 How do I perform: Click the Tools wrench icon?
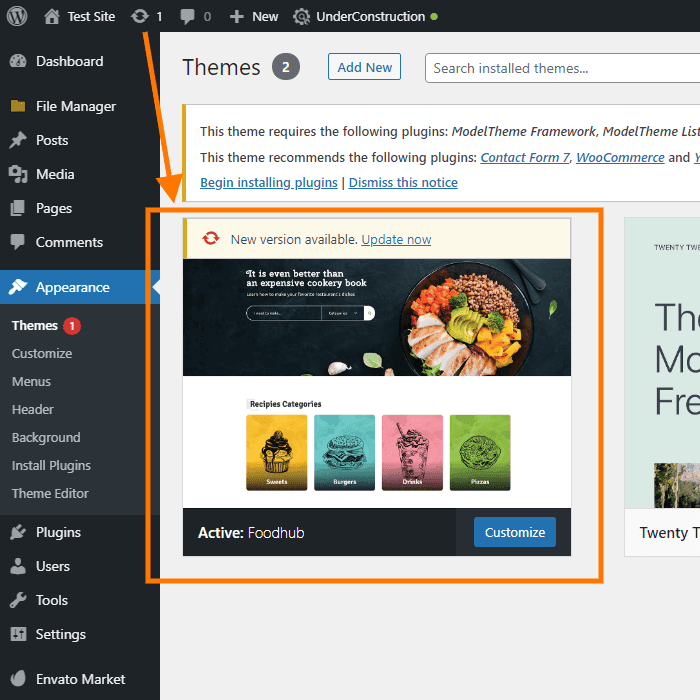tap(18, 600)
